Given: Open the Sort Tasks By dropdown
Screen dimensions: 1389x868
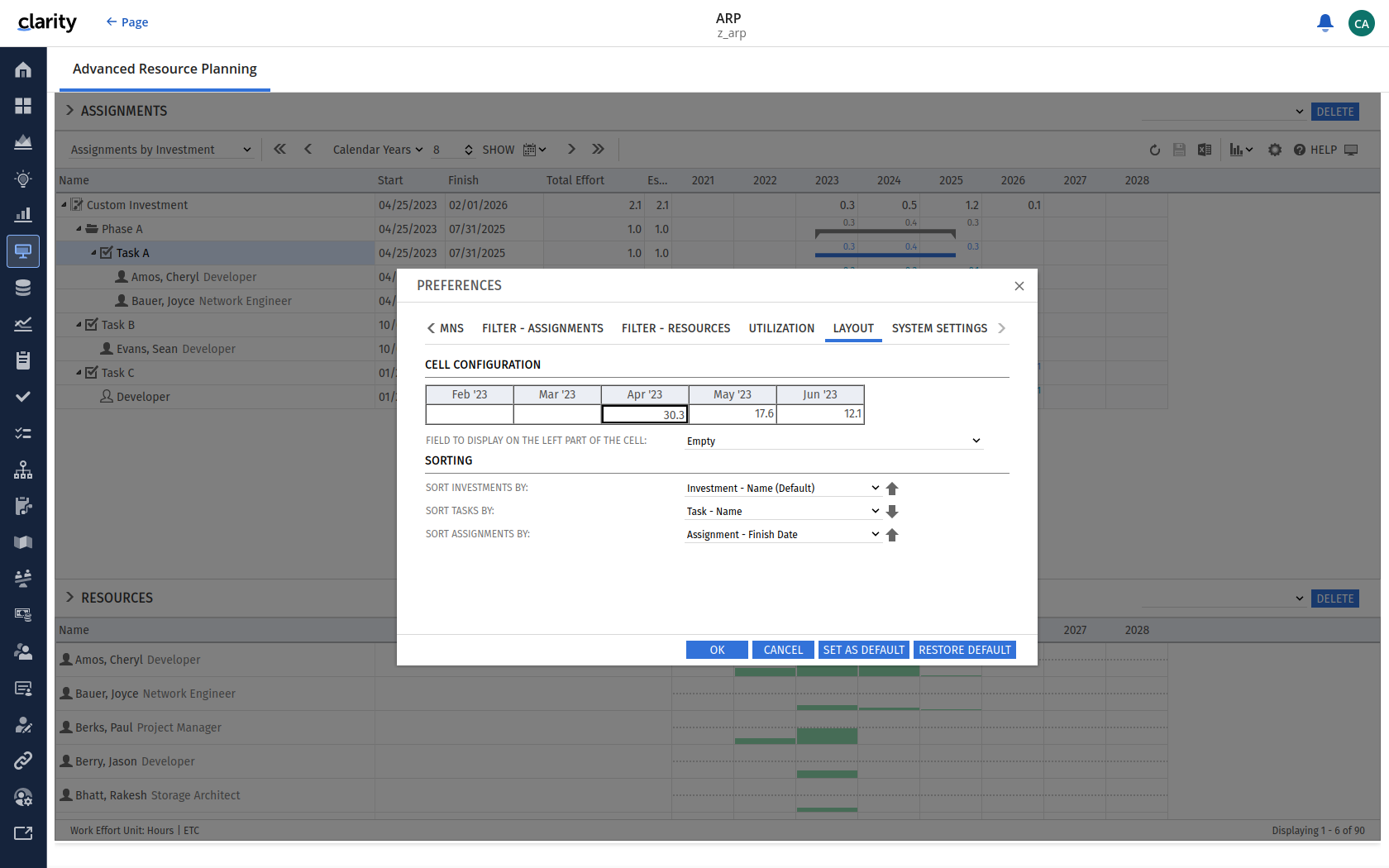Looking at the screenshot, I should (783, 512).
